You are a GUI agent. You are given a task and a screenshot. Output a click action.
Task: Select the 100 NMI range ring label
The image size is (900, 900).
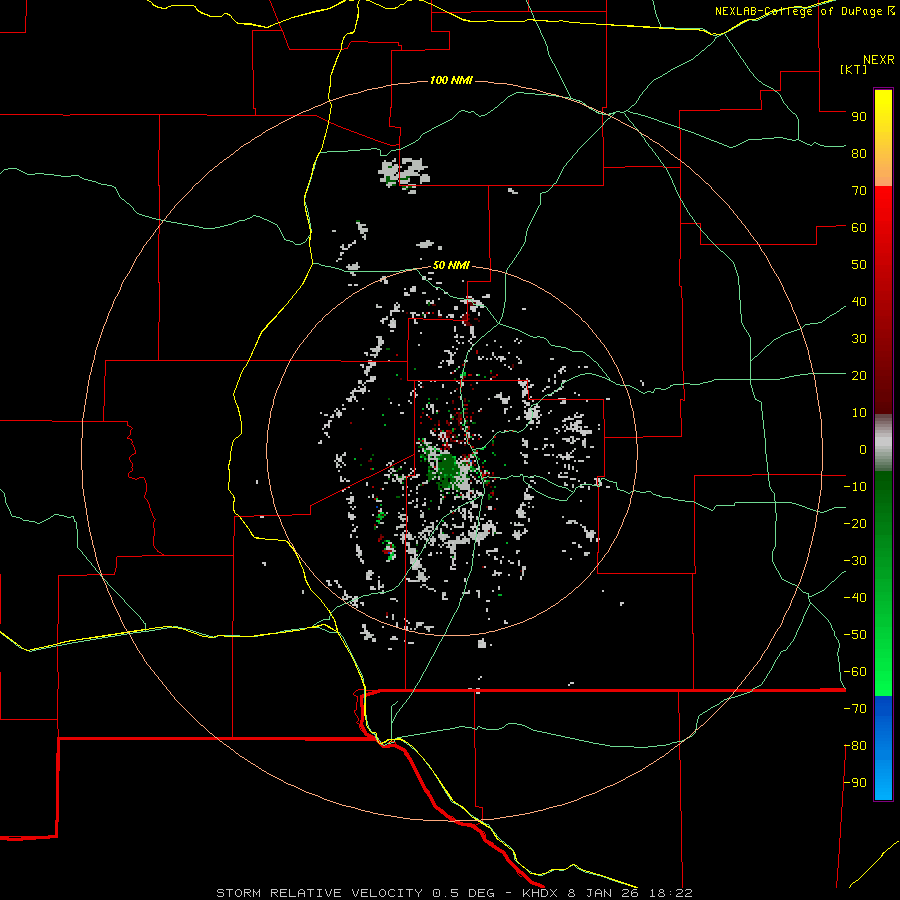(451, 80)
